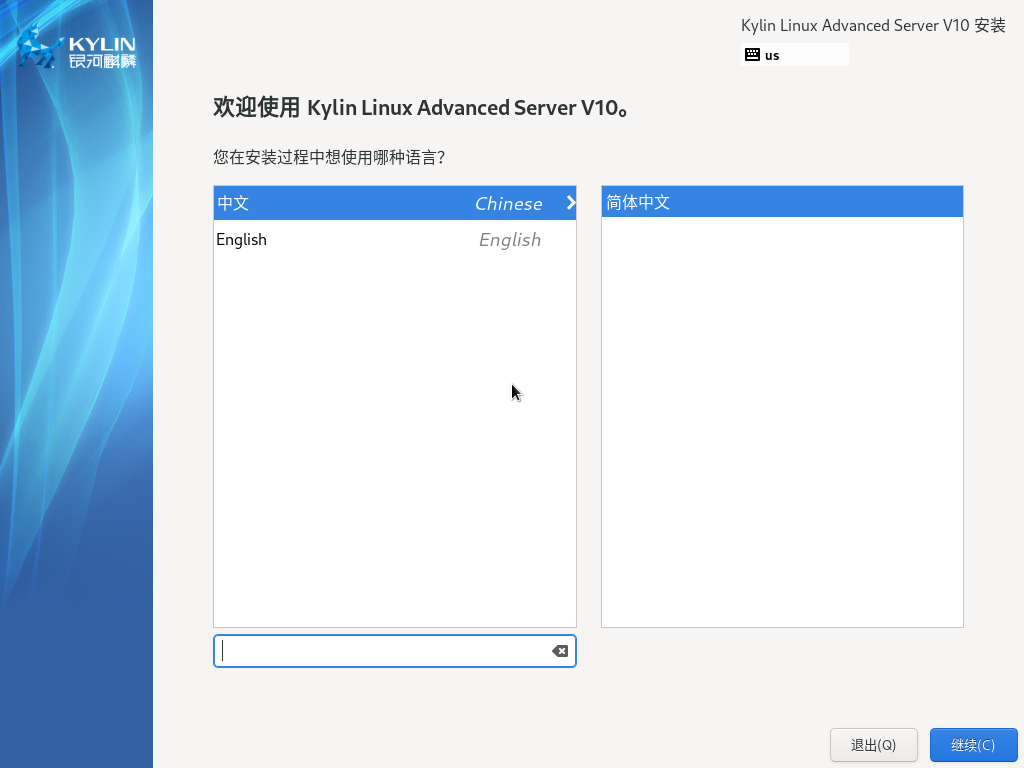Select 中文 in the language list
The height and width of the screenshot is (768, 1024).
(x=233, y=203)
